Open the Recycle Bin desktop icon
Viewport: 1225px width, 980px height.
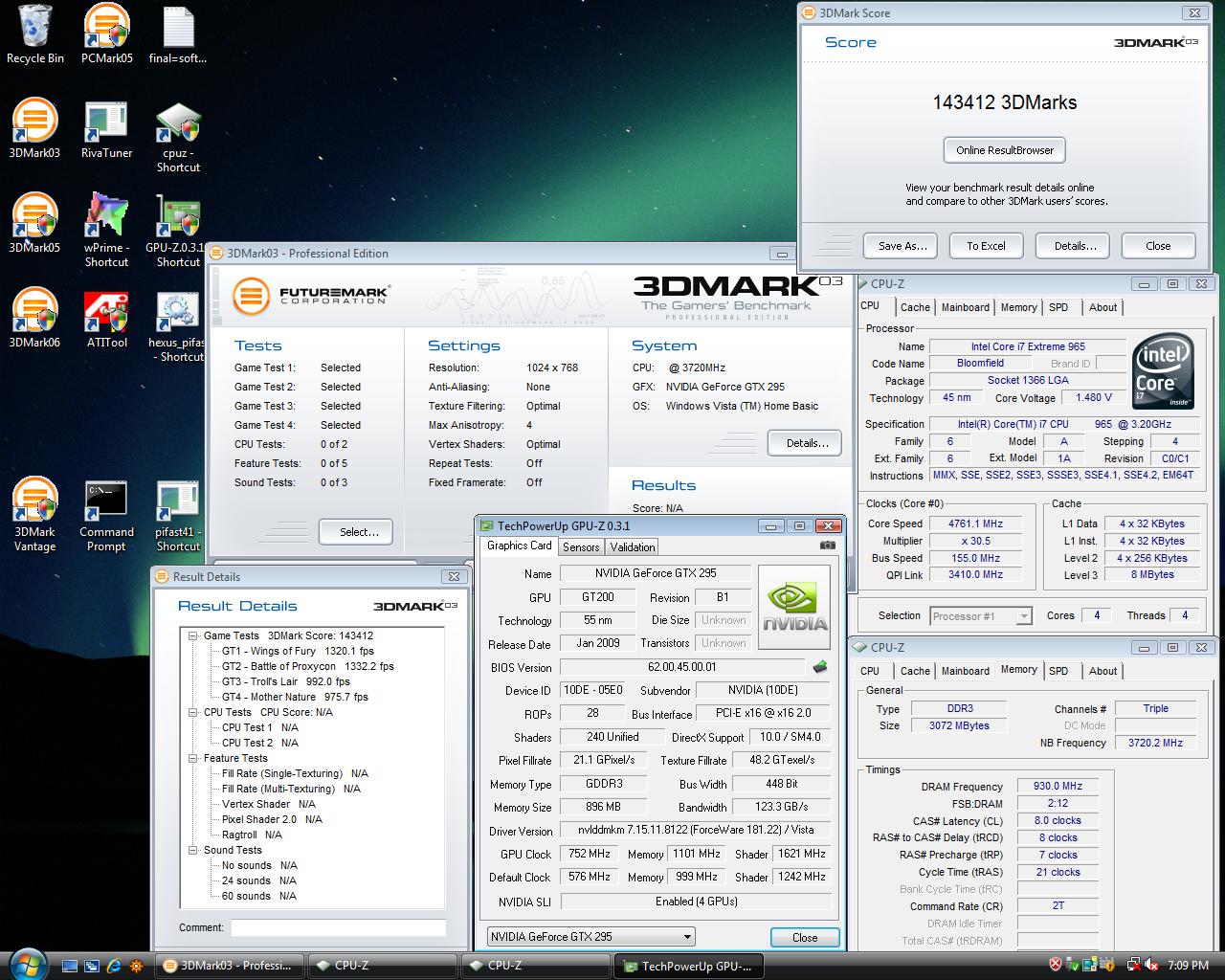click(35, 33)
